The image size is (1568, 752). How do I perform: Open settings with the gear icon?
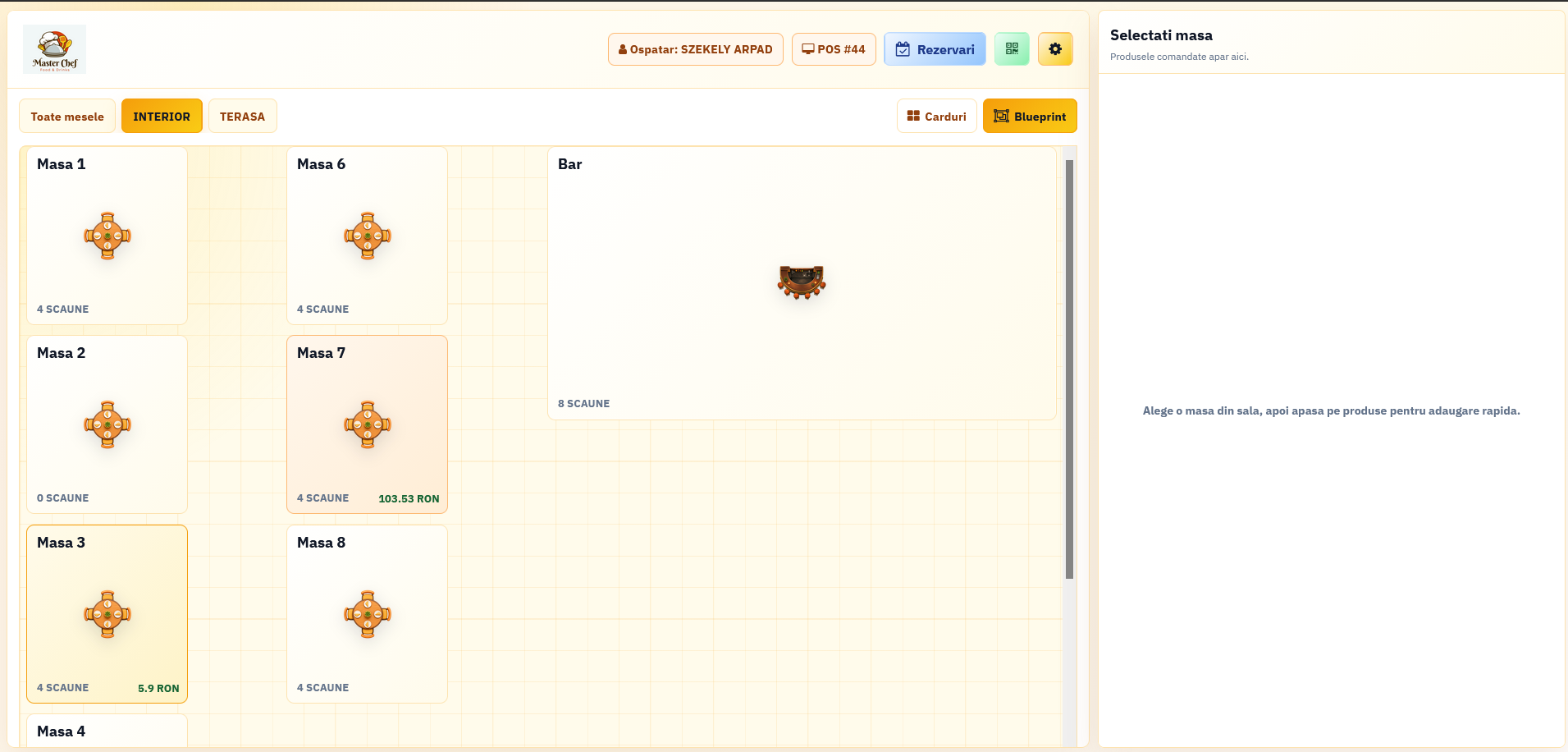click(x=1055, y=49)
